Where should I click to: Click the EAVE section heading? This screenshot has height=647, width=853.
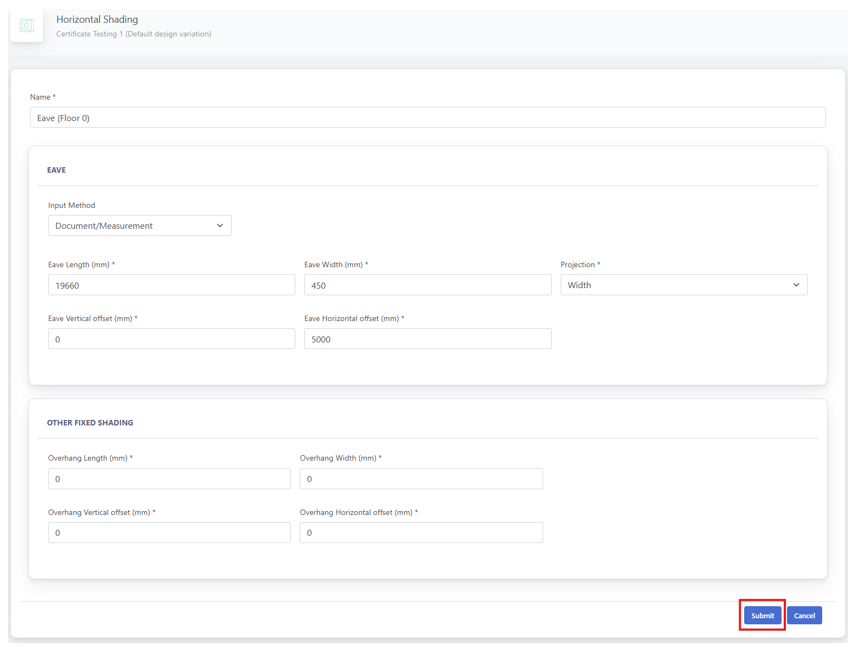[56, 170]
